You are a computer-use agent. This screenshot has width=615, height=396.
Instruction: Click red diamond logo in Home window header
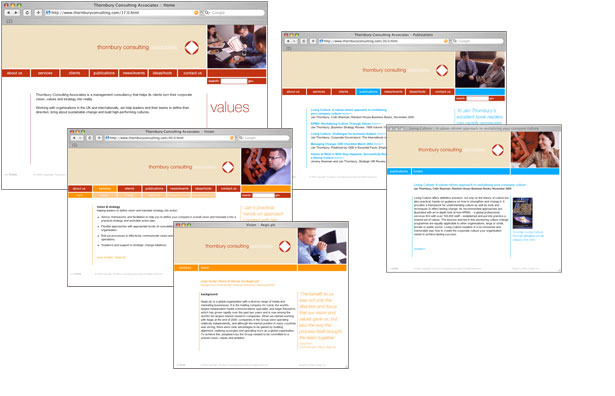191,47
